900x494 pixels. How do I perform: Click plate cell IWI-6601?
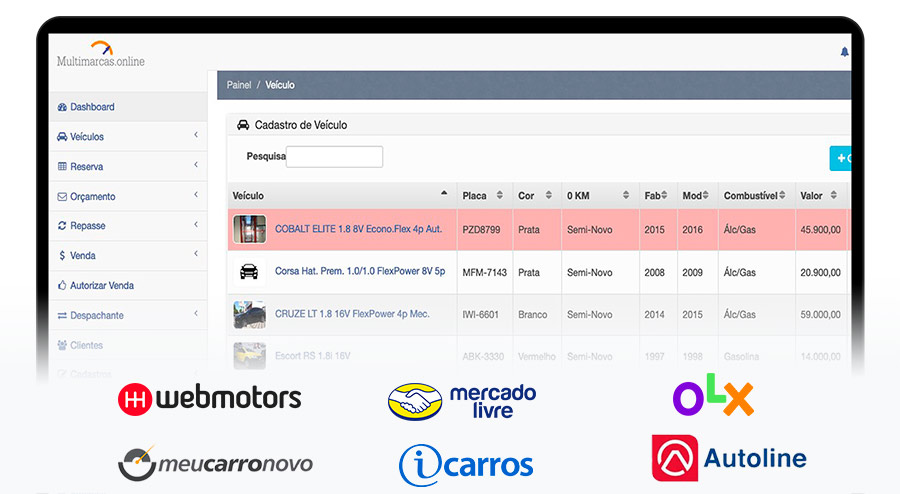coord(480,314)
